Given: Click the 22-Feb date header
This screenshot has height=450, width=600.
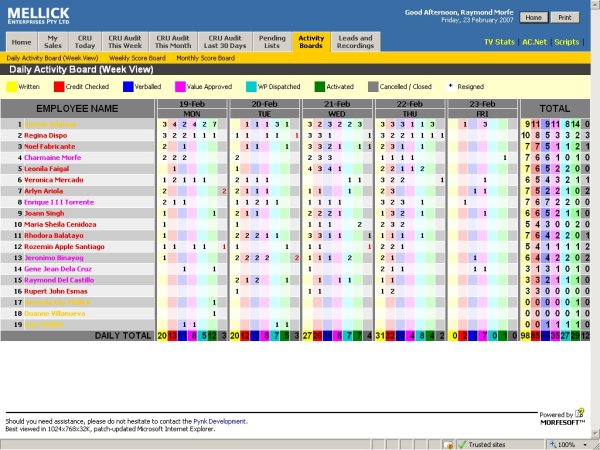Looking at the screenshot, I should click(409, 104).
